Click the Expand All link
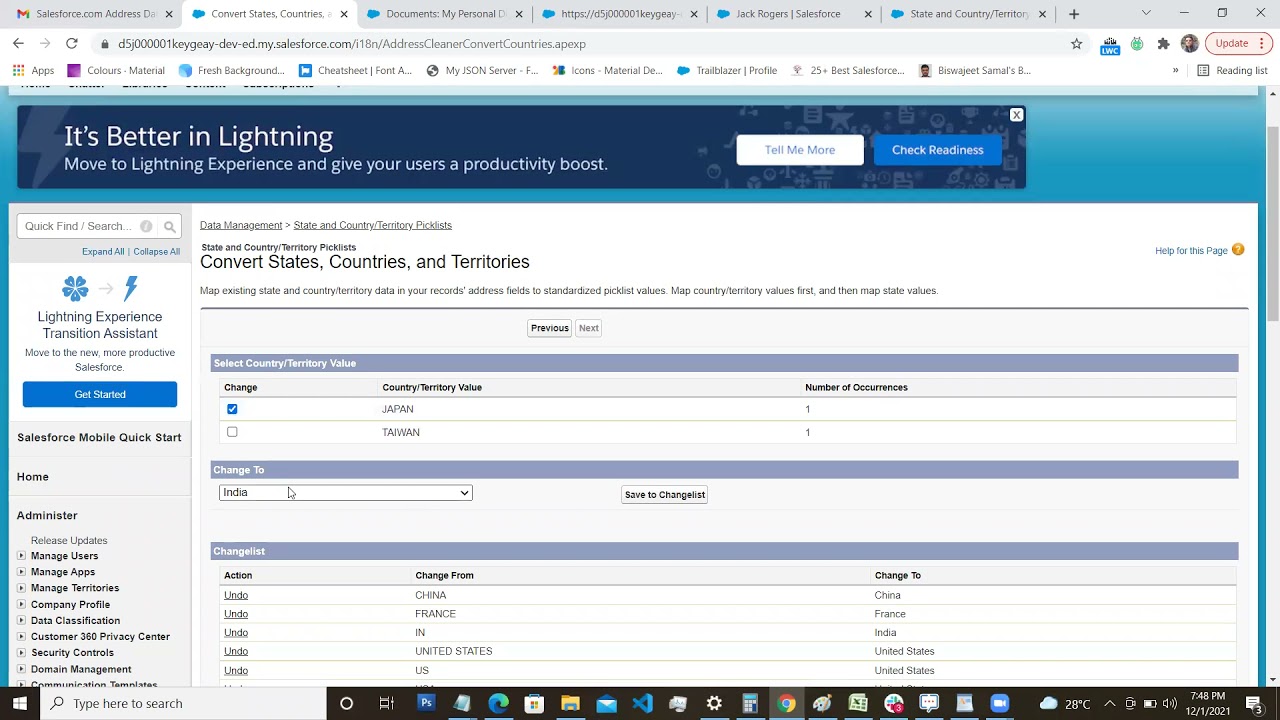The width and height of the screenshot is (1280, 720). click(x=103, y=251)
